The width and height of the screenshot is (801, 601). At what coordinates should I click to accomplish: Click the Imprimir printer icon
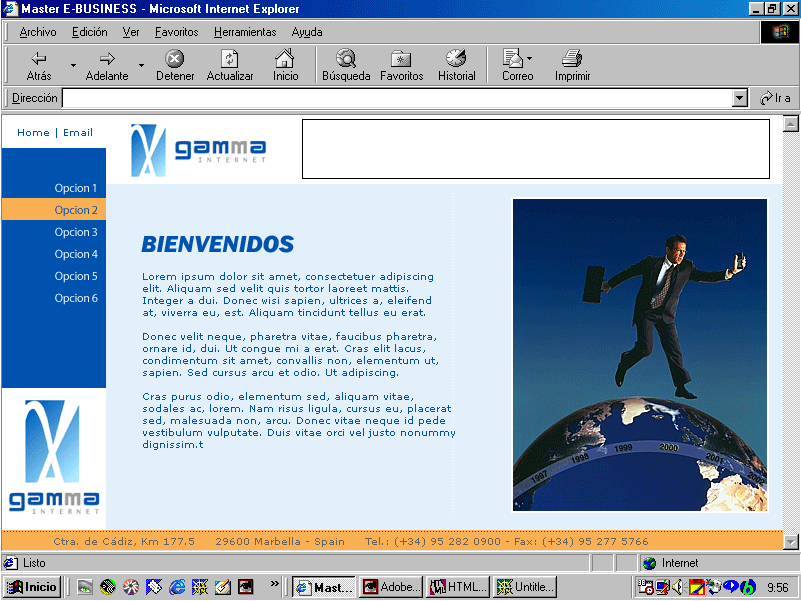572,59
